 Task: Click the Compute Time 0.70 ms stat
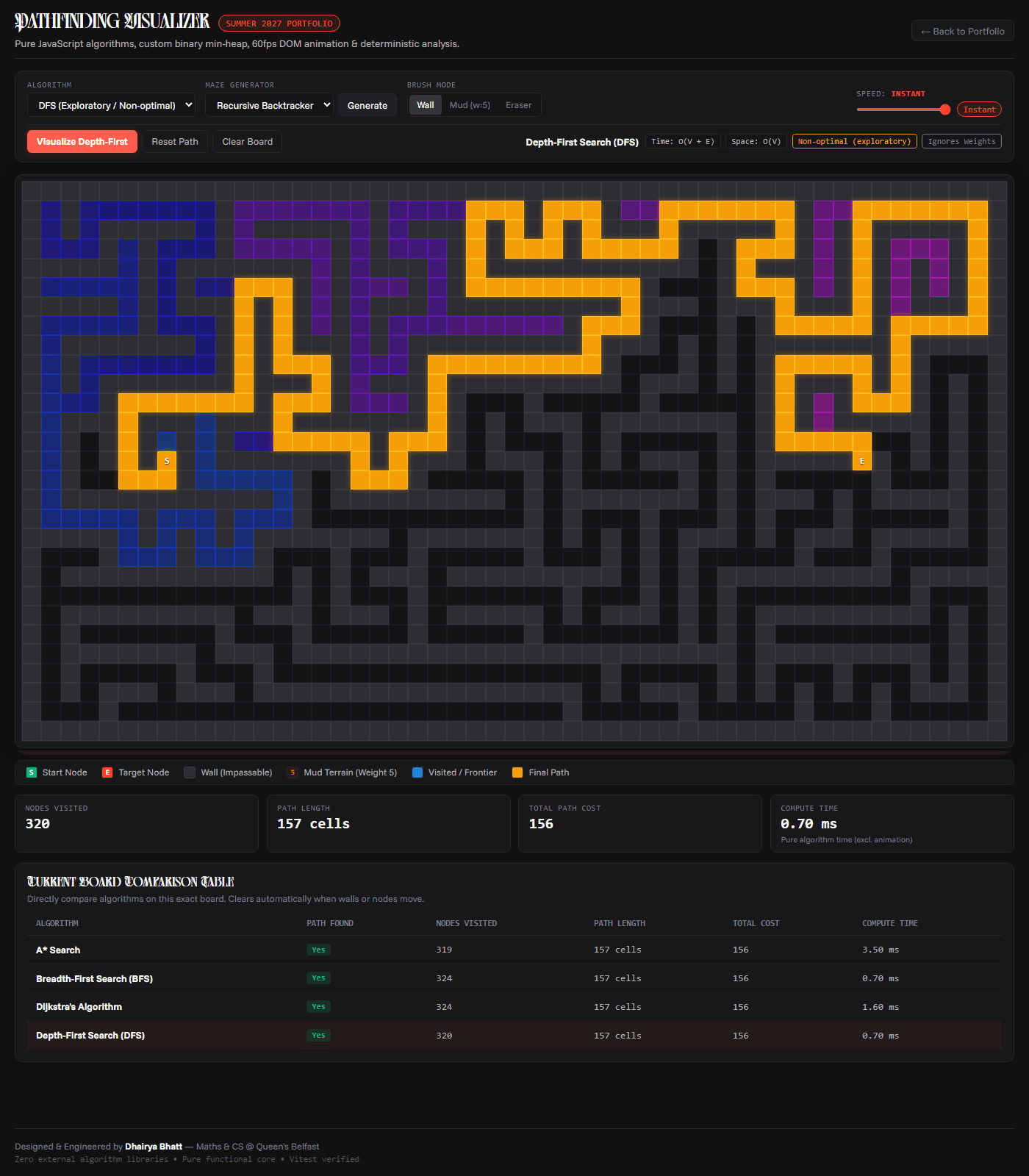coord(892,823)
